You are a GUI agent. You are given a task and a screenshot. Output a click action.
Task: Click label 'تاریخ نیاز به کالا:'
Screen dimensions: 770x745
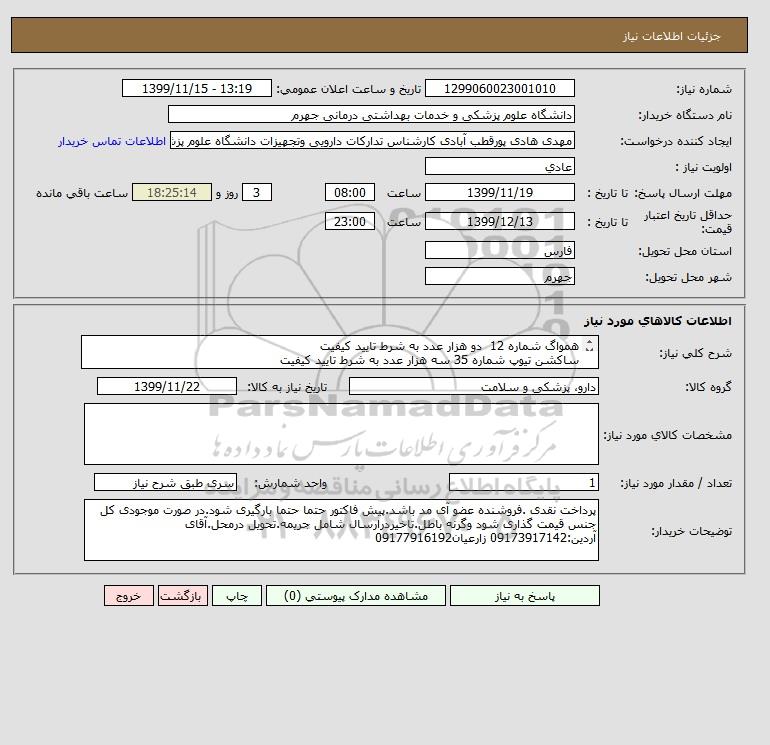(287, 387)
